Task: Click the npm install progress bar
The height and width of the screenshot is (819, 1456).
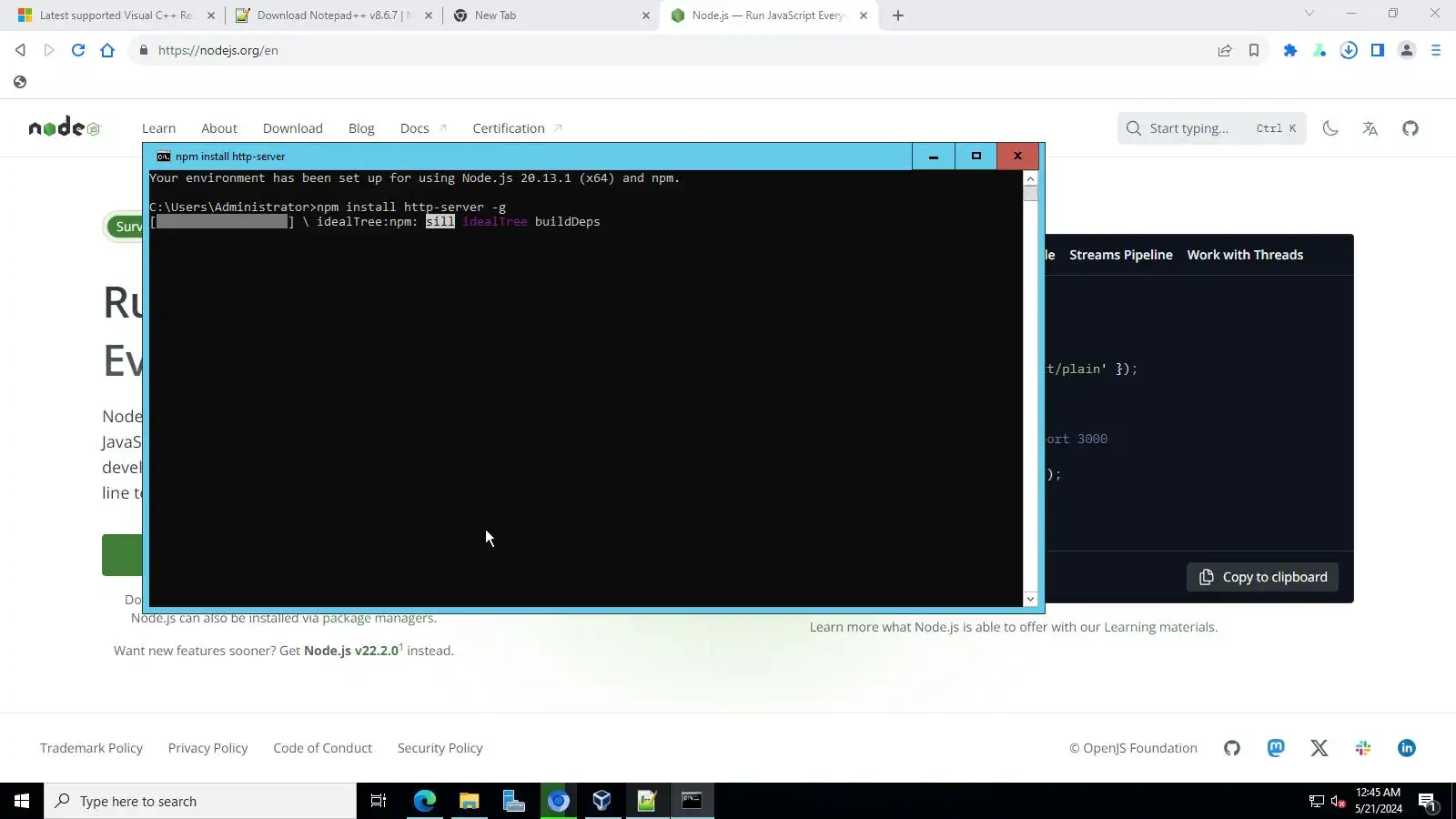Action: [x=222, y=222]
